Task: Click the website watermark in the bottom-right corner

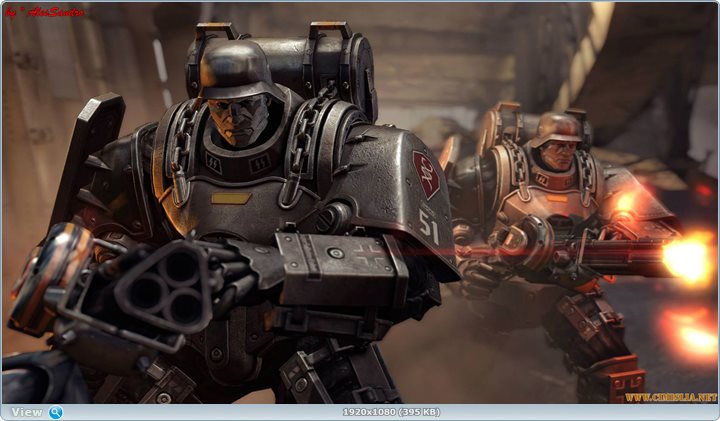Action: coord(671,397)
